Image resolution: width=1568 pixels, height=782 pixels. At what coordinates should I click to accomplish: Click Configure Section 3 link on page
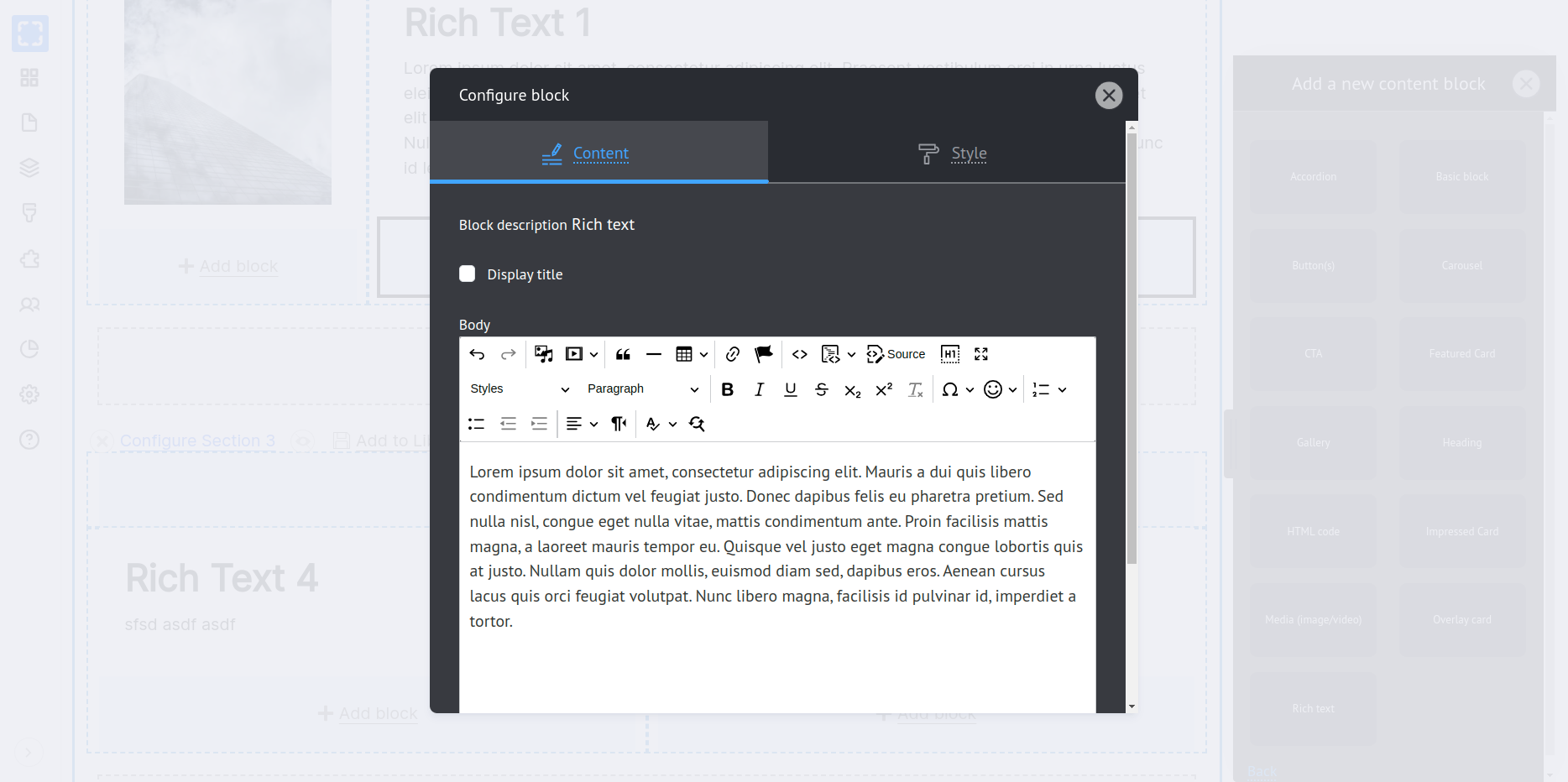click(197, 441)
